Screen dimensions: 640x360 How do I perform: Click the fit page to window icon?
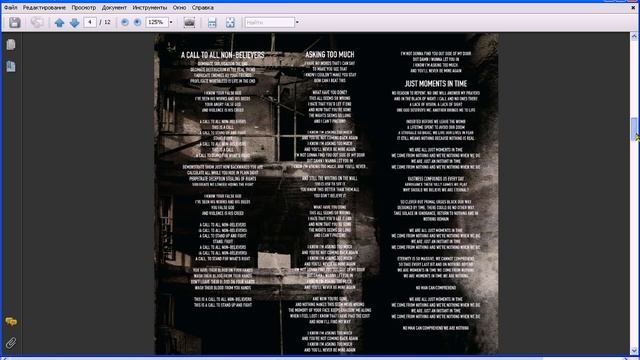click(x=230, y=22)
